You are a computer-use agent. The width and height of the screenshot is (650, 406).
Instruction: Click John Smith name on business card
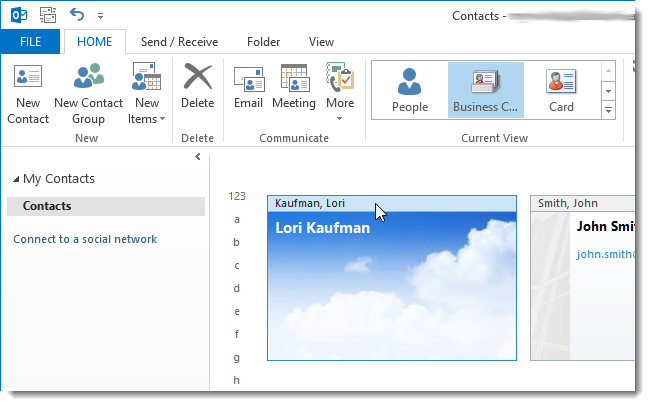(605, 226)
